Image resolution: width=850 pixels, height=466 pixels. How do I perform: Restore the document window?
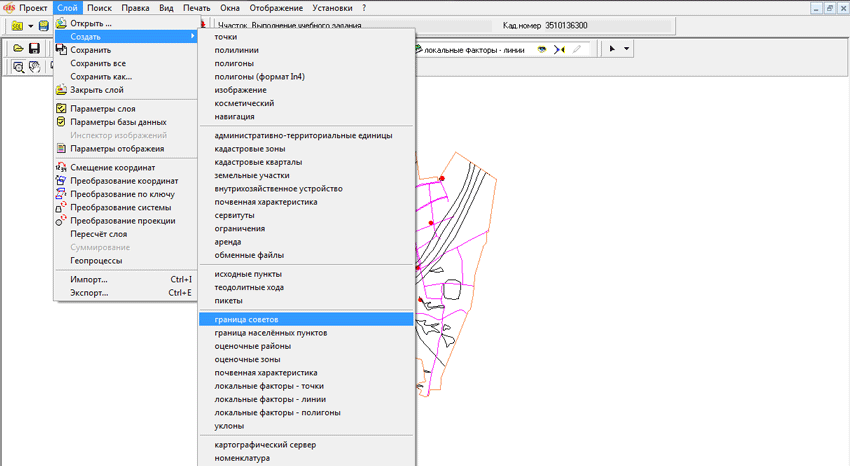[x=829, y=8]
